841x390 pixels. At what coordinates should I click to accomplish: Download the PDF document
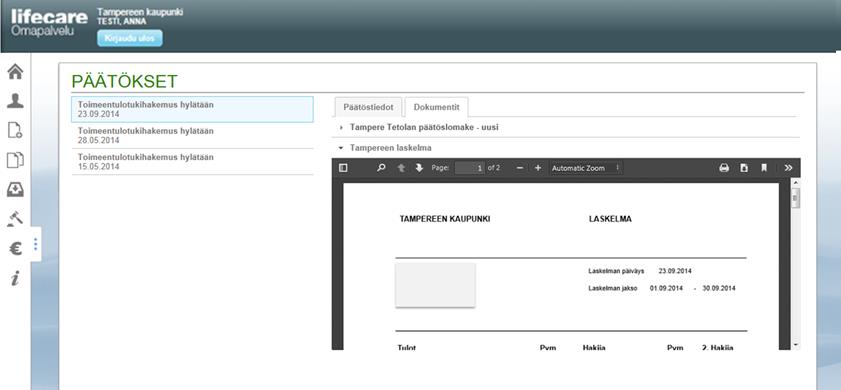744,168
